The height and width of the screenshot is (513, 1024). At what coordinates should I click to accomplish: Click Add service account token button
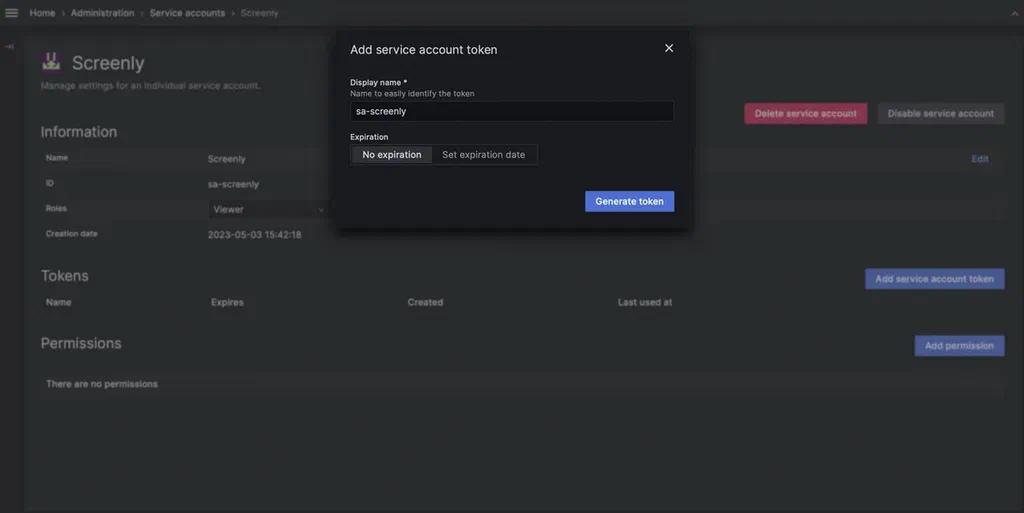[935, 279]
